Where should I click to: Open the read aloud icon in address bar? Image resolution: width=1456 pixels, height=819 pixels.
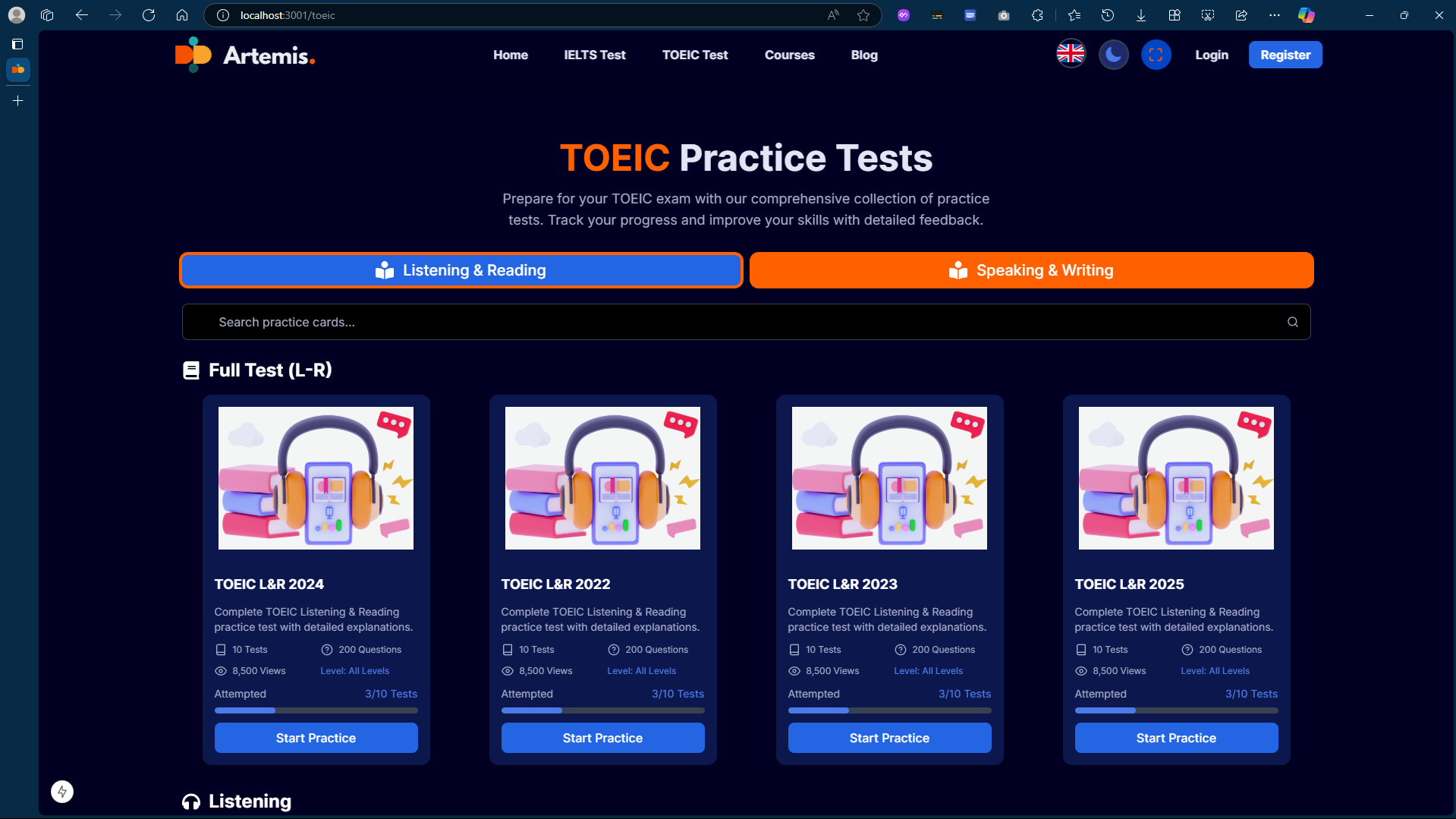(833, 15)
